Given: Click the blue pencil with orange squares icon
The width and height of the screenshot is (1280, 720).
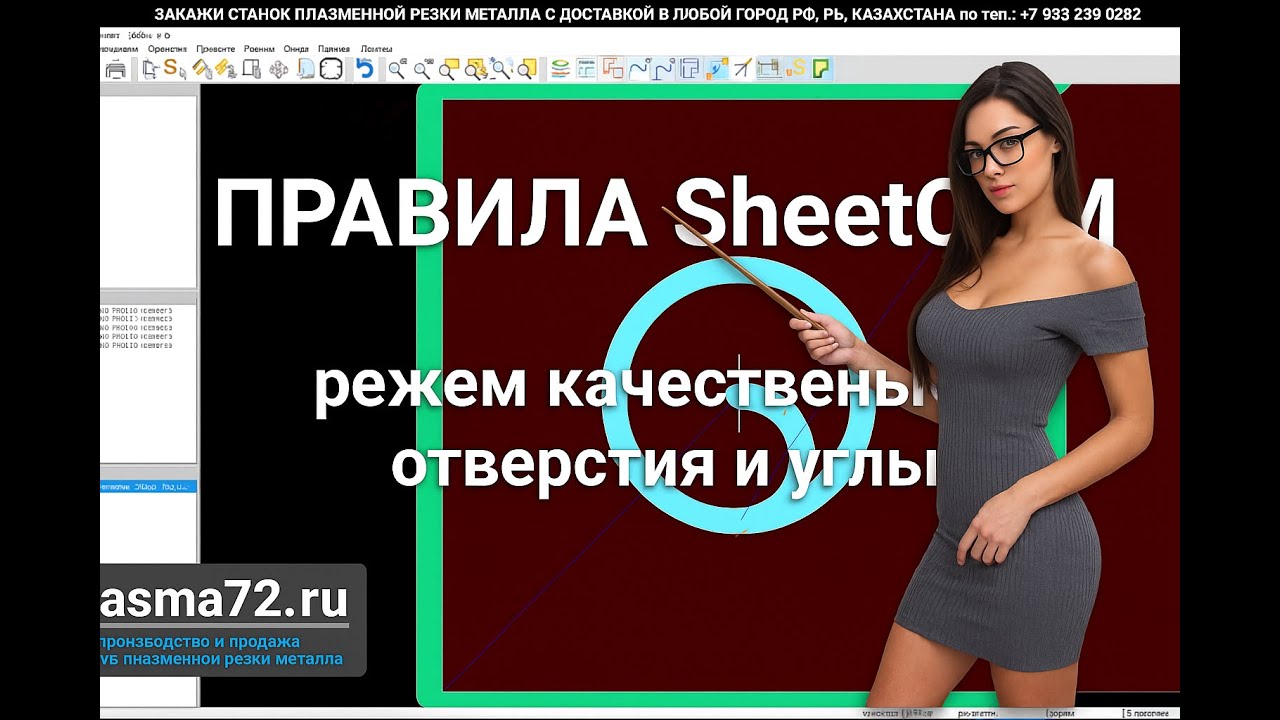Looking at the screenshot, I should [x=717, y=69].
